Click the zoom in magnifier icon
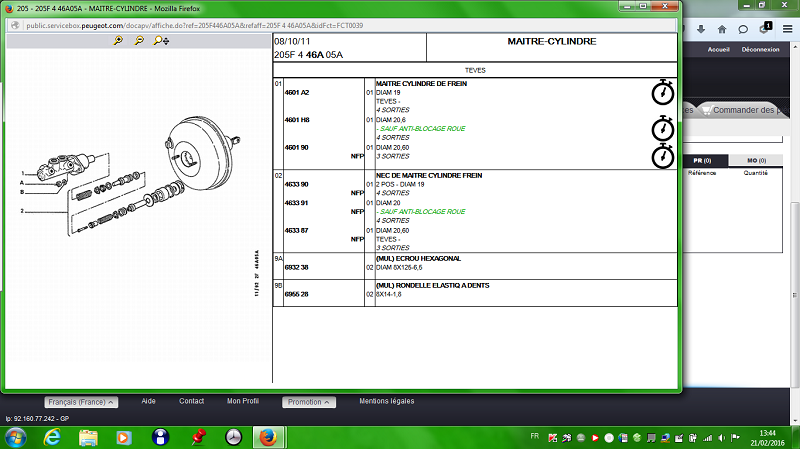 tap(118, 40)
